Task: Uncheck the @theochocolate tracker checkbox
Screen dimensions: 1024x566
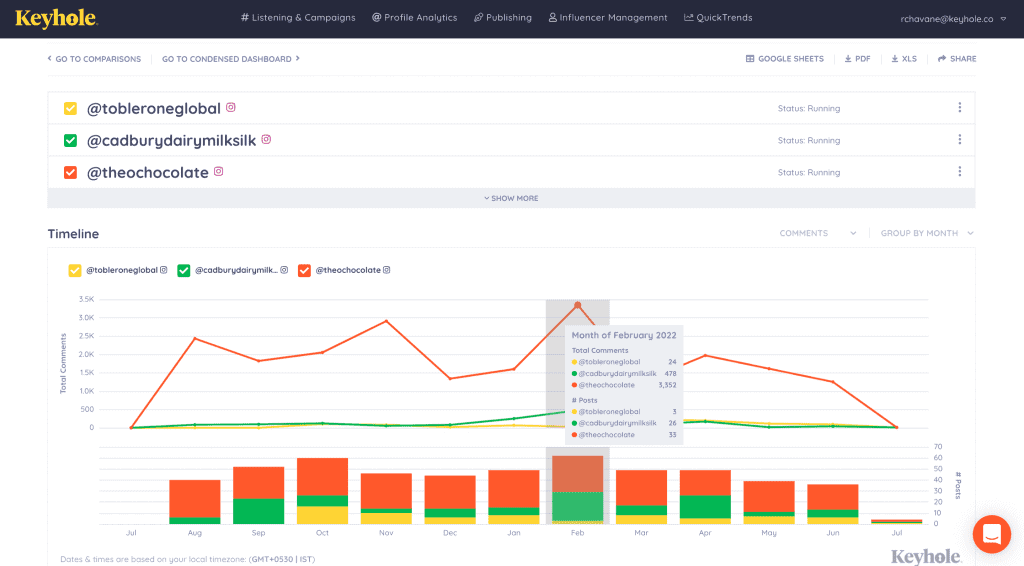Action: click(71, 172)
